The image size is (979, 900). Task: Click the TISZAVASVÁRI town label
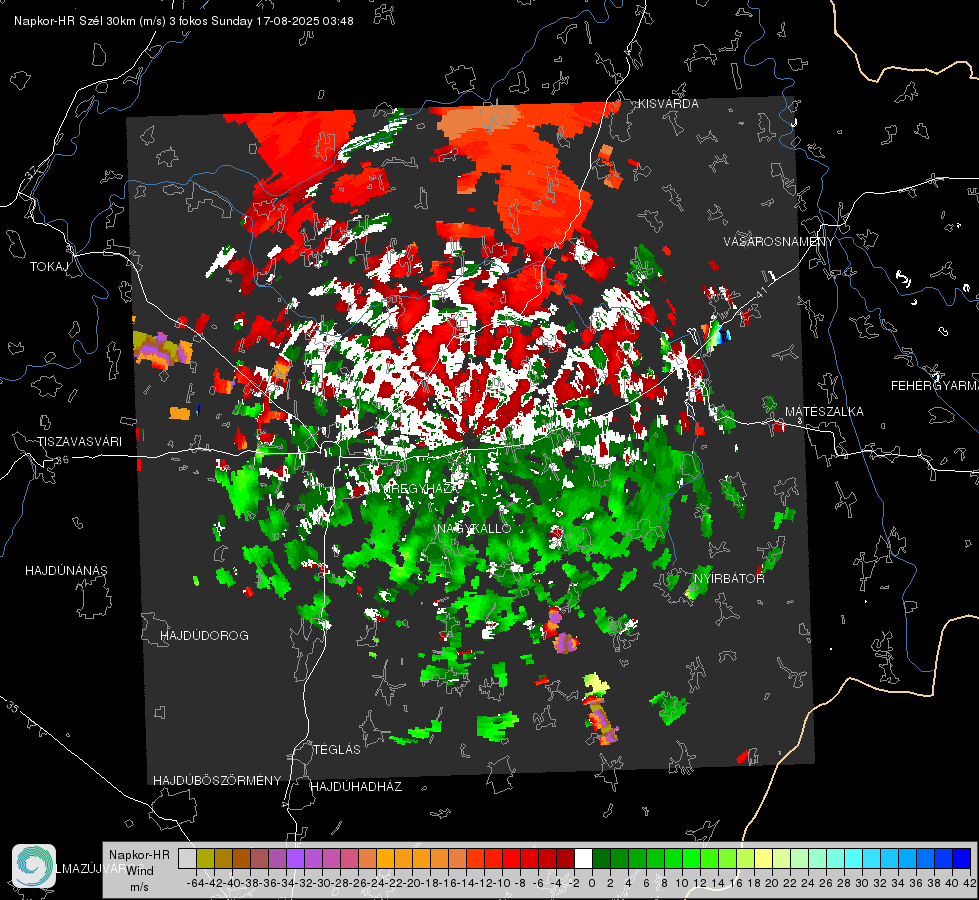[x=79, y=442]
